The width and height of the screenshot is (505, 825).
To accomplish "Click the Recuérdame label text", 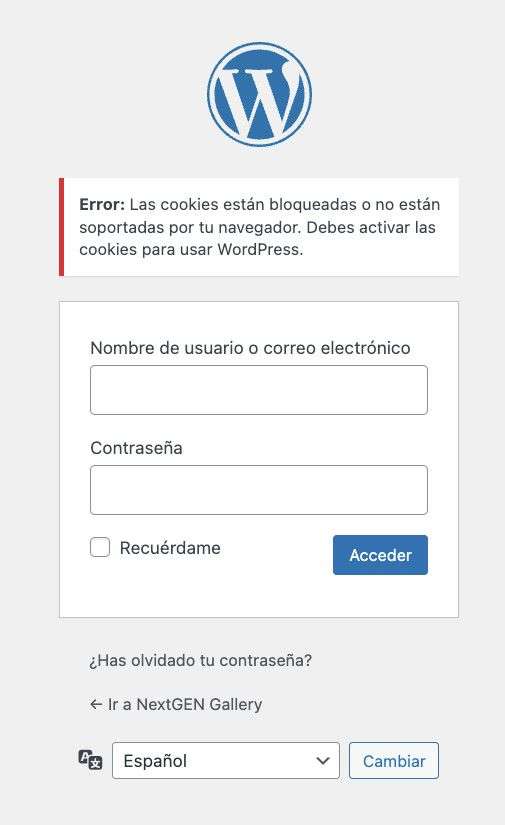I will click(x=170, y=548).
